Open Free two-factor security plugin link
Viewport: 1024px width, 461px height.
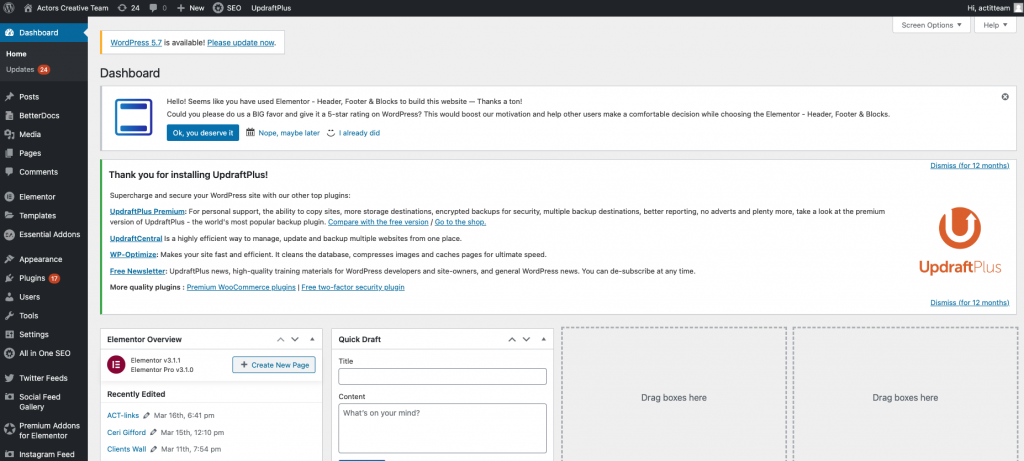353,287
